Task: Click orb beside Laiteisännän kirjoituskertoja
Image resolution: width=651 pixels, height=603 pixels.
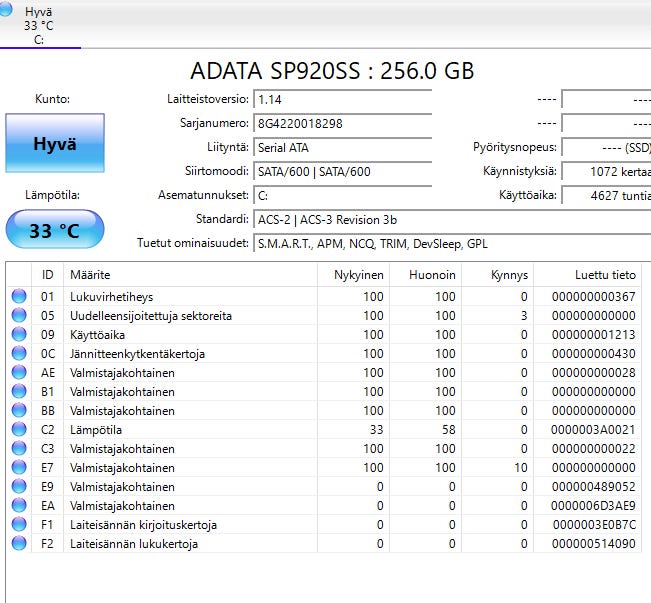Action: 19,525
